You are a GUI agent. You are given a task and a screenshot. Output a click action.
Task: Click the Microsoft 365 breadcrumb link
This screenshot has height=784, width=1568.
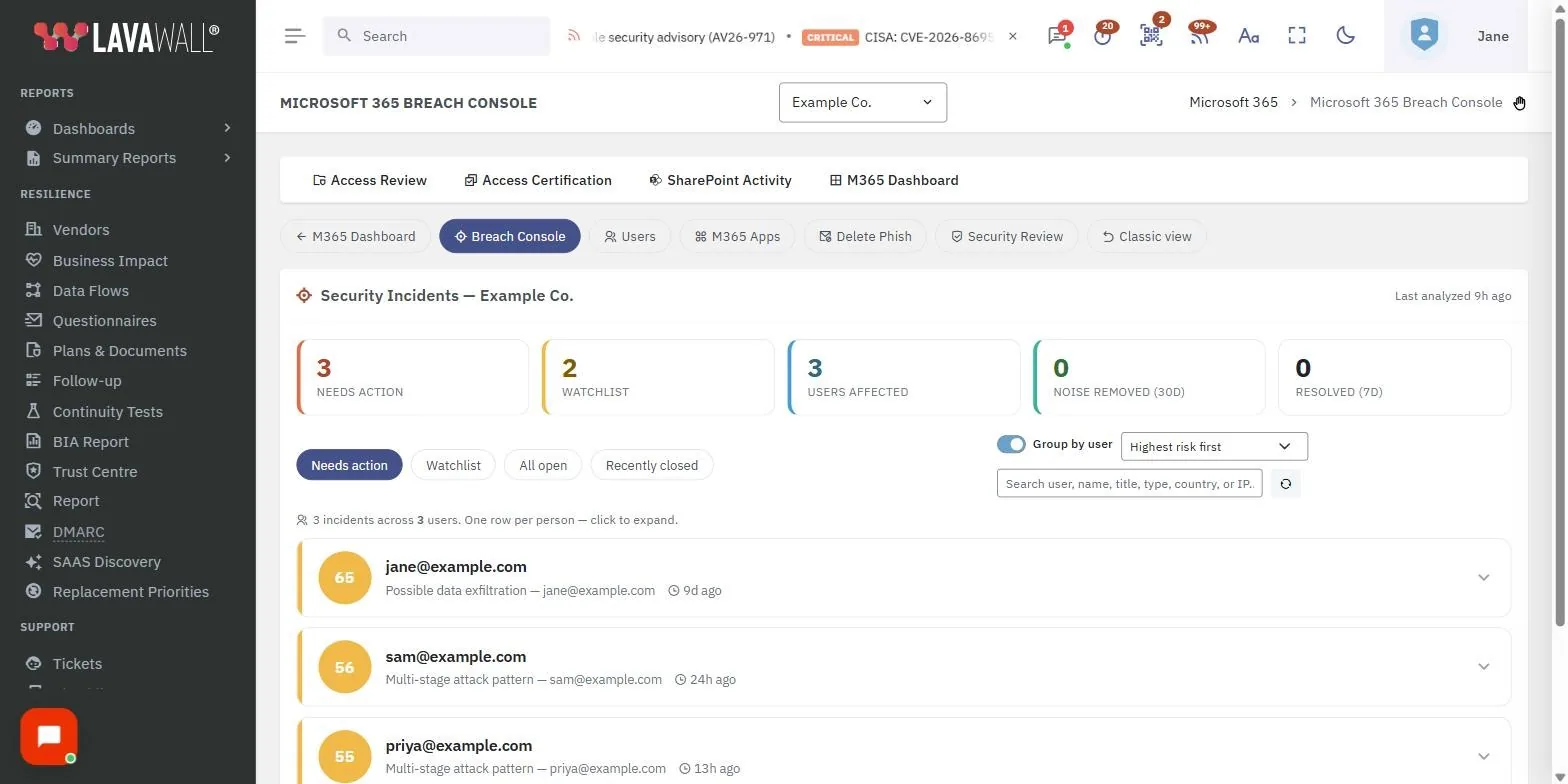1233,102
